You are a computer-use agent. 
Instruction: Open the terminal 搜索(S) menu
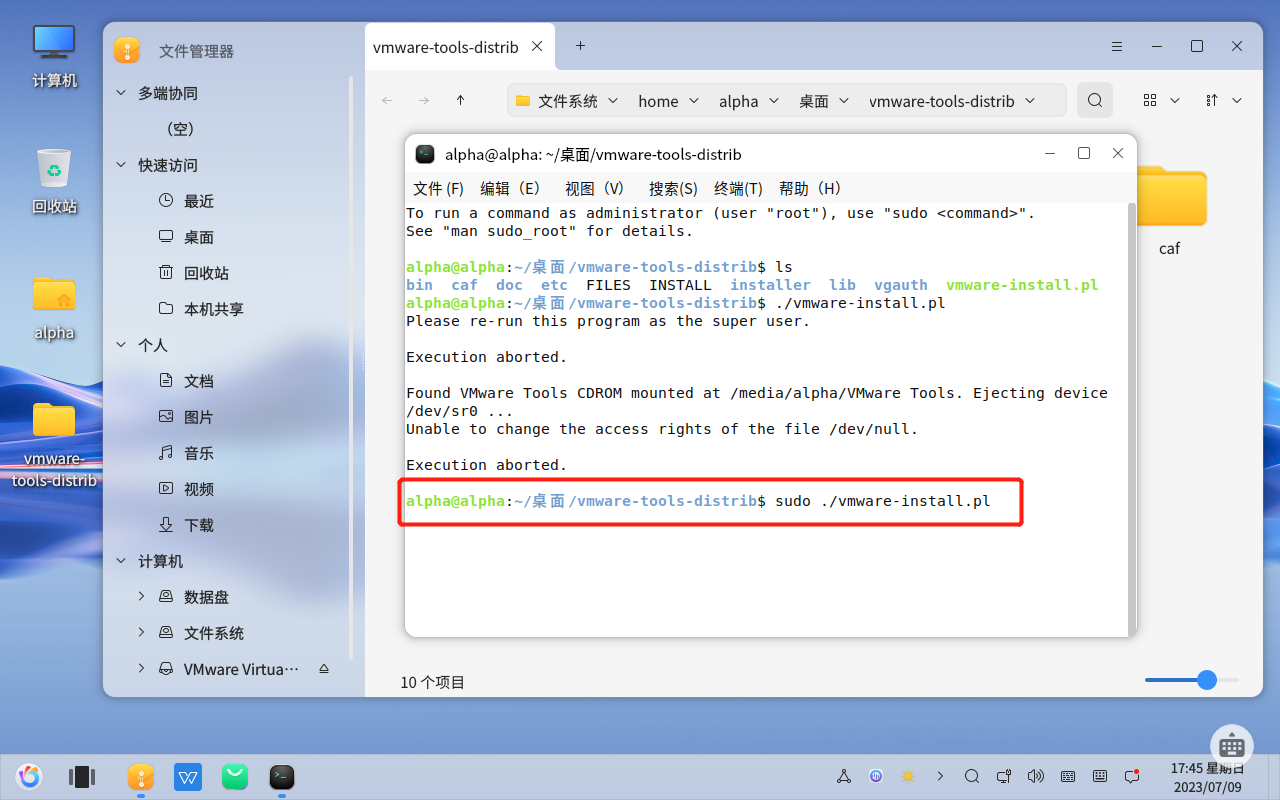click(x=673, y=188)
